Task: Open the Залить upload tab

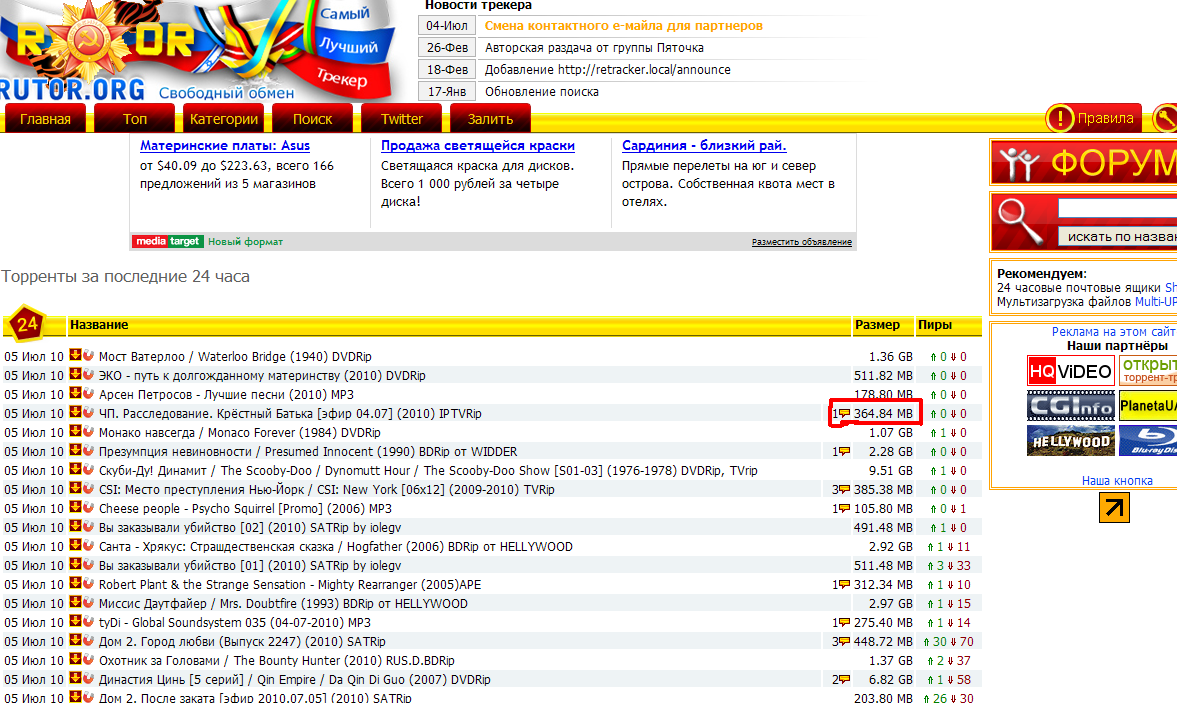Action: (490, 119)
